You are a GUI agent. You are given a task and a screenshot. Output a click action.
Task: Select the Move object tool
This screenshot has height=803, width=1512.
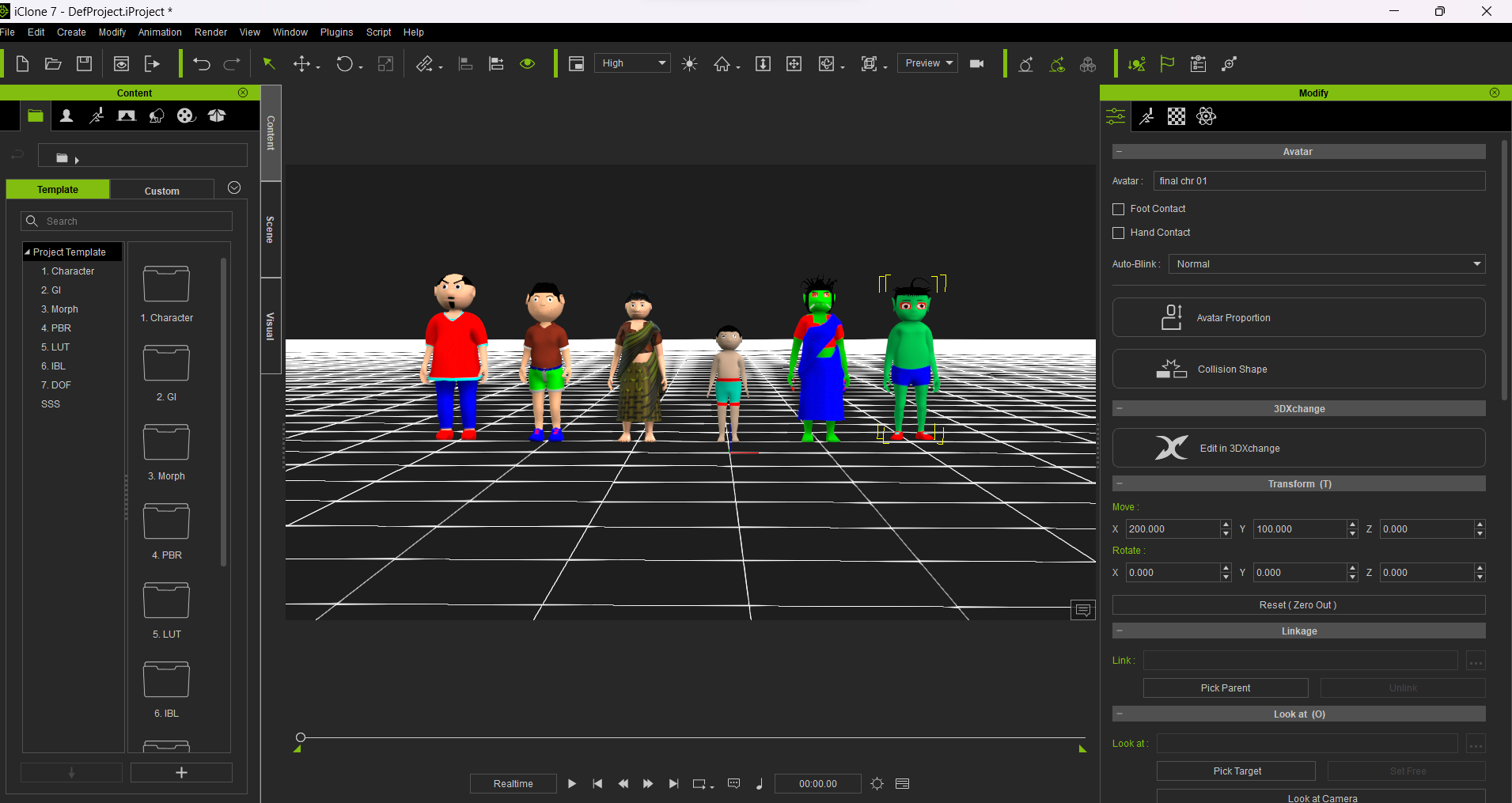coord(301,64)
